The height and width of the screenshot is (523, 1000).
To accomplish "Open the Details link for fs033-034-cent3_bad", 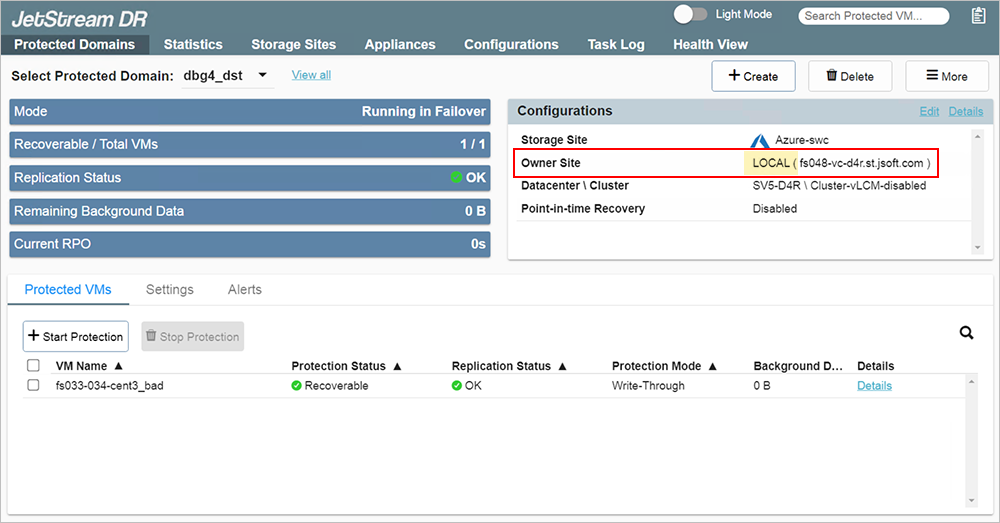I will click(x=874, y=386).
